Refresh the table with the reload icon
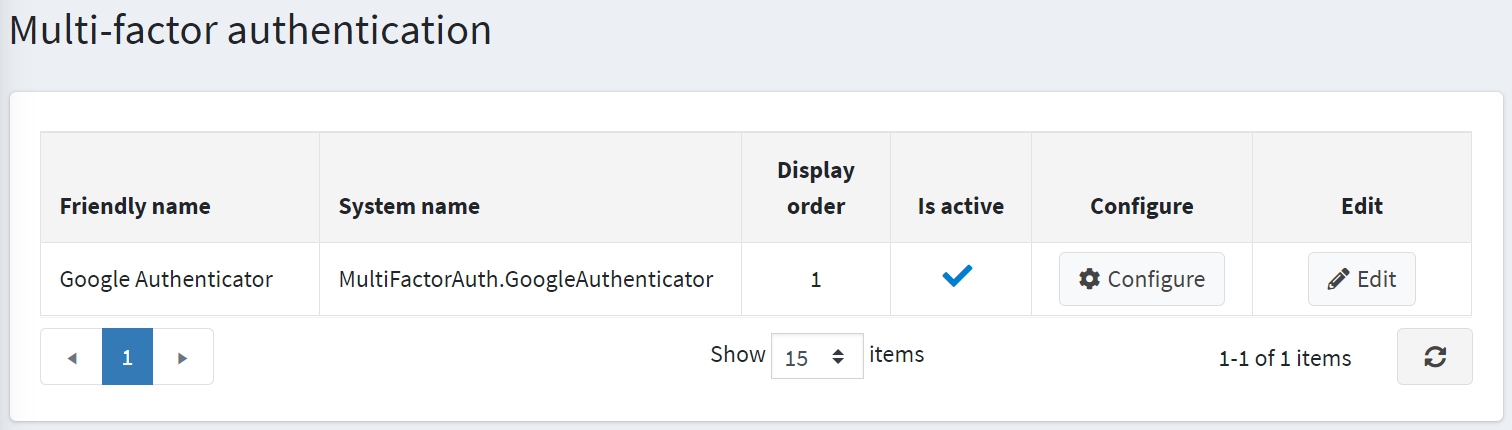Screen dimensions: 1512x430 [1434, 356]
